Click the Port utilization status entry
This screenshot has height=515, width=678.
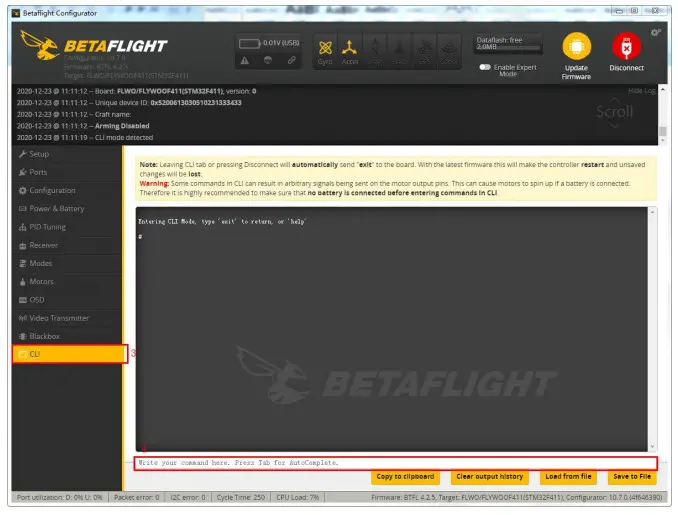point(59,497)
